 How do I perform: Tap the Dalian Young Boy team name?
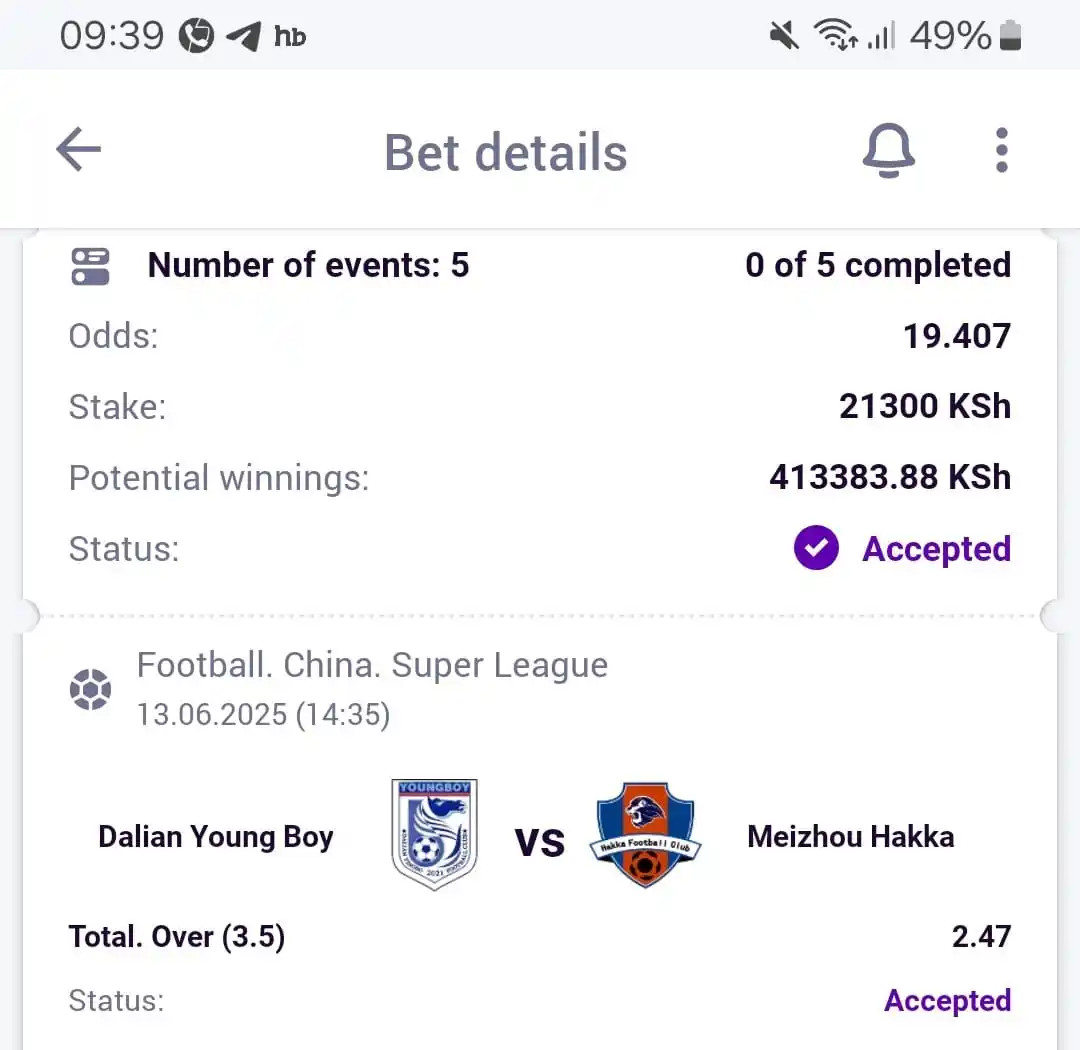(216, 837)
